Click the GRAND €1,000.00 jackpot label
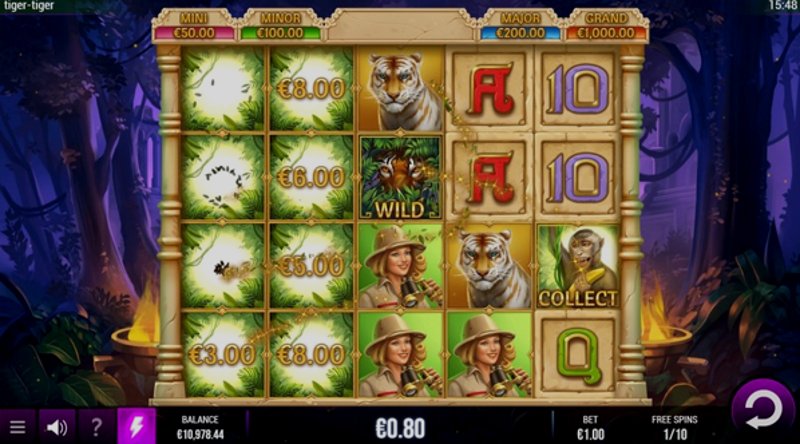The height and width of the screenshot is (444, 800). coord(606,27)
